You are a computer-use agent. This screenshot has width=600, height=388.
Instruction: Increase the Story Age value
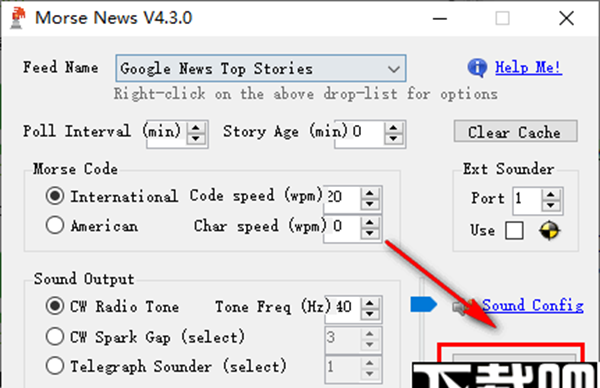point(394,127)
